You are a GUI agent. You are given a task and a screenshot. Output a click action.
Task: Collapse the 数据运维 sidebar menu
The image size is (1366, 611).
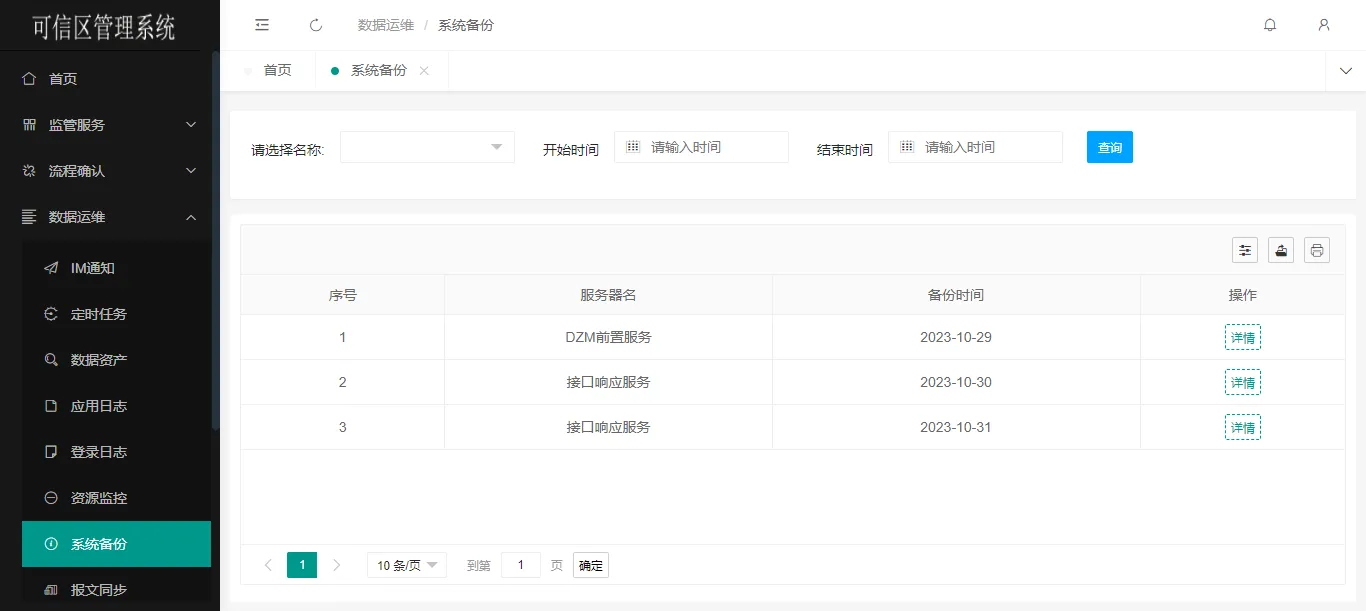pos(110,217)
